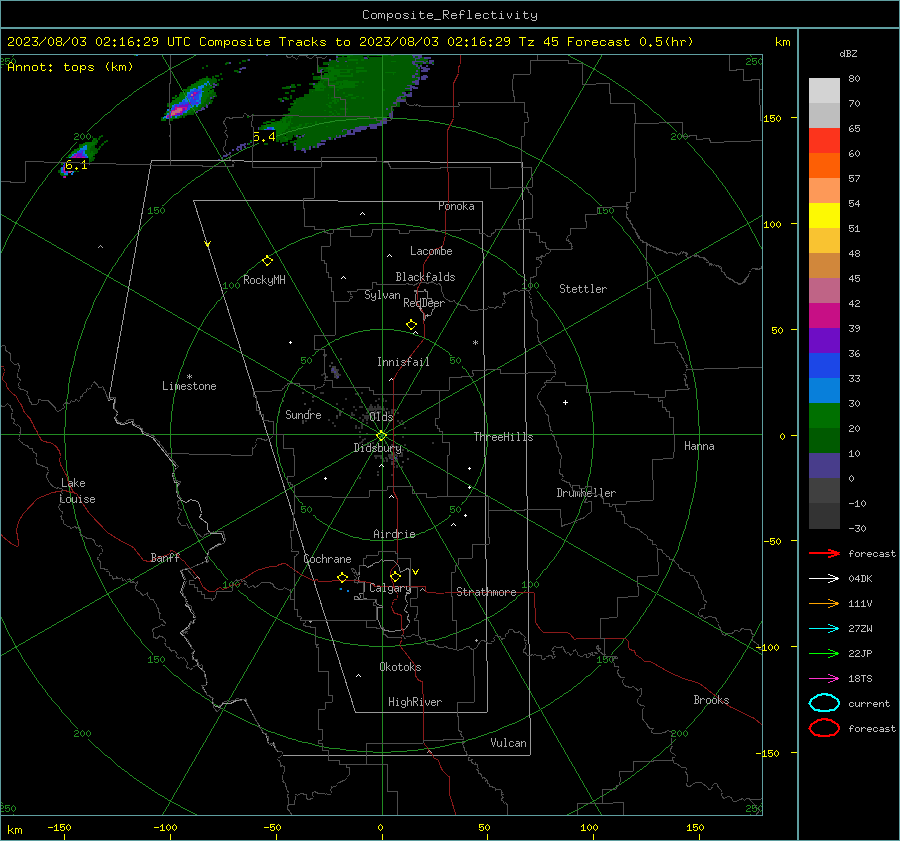Click the storm cell with pink core

coord(189,99)
